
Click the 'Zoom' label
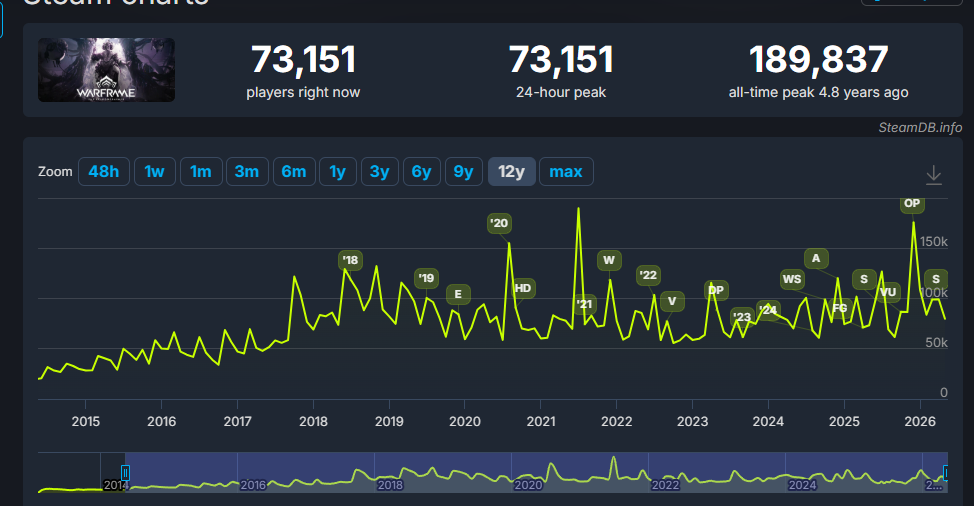pos(55,171)
